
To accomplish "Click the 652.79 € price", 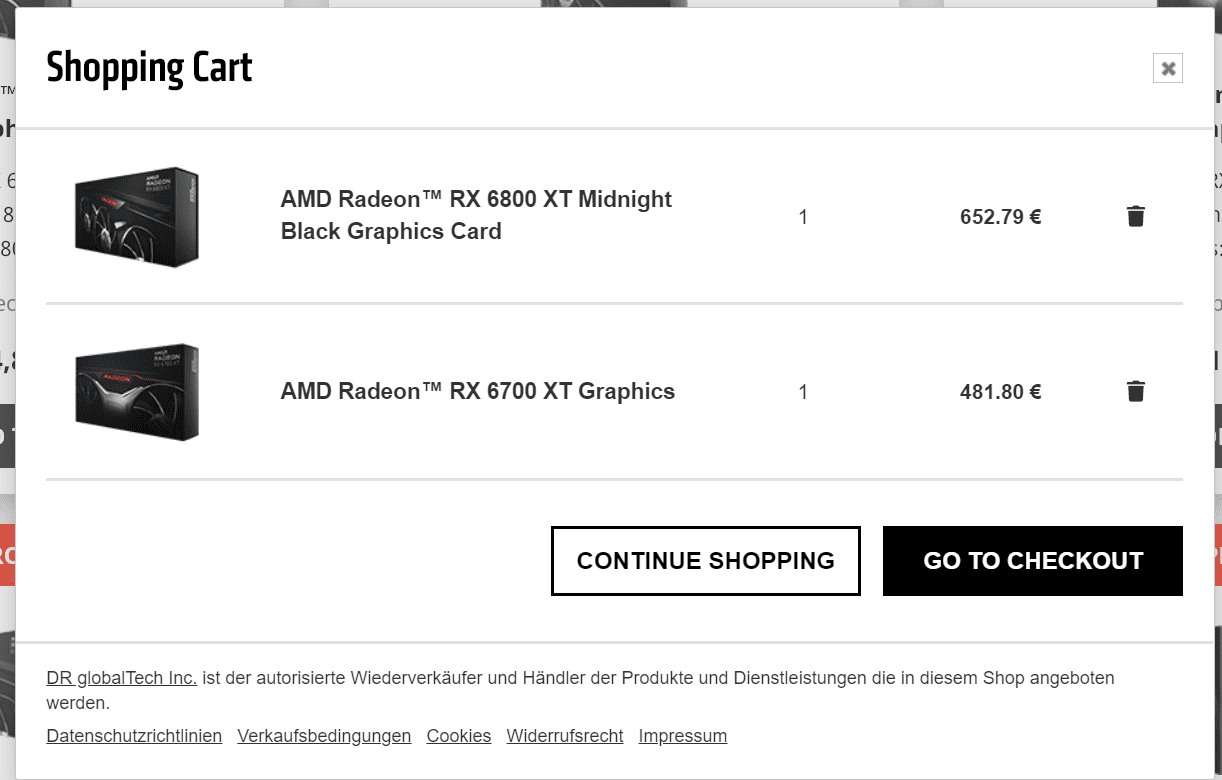I will (x=1000, y=217).
